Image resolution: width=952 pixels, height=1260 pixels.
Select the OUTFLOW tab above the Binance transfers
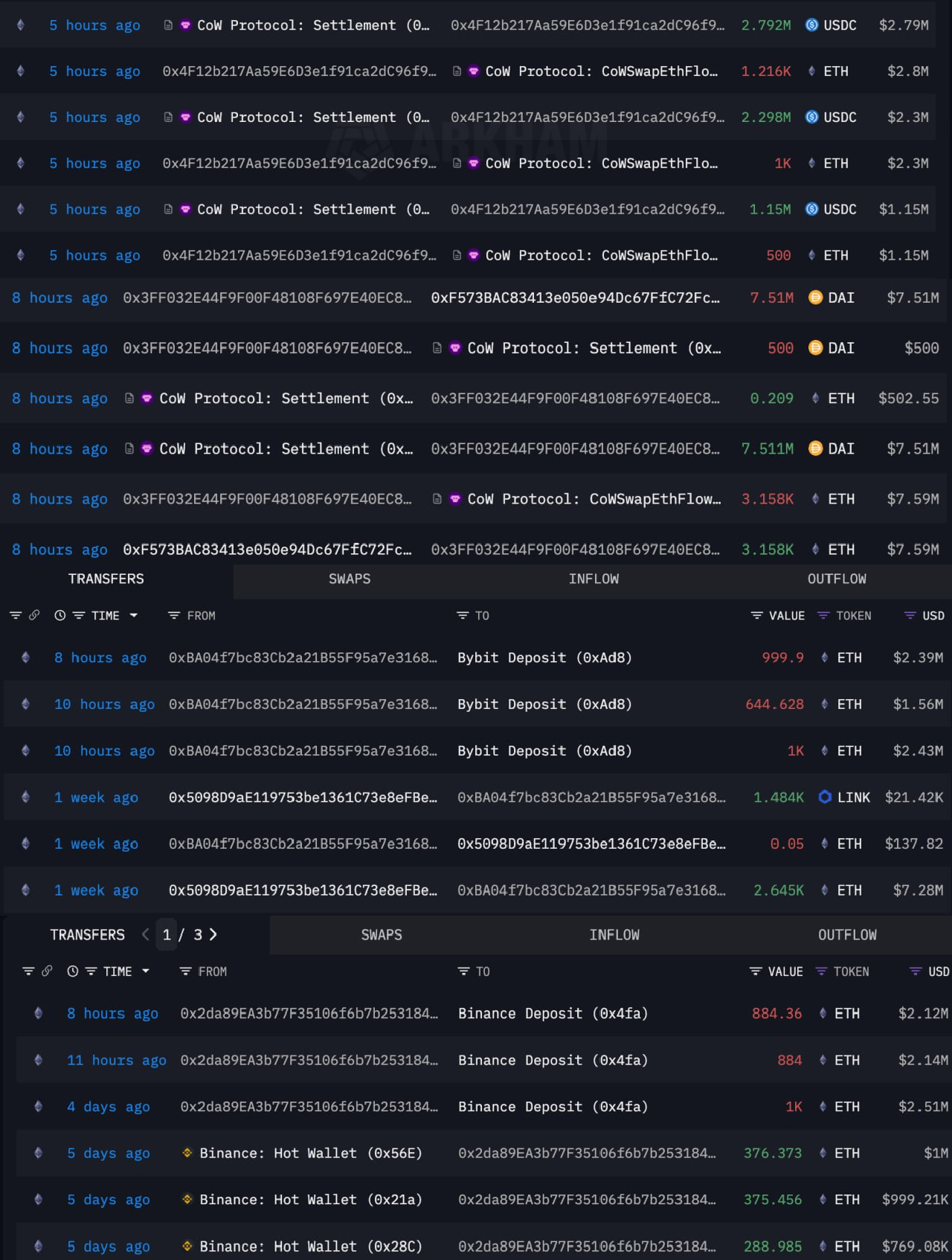click(847, 935)
